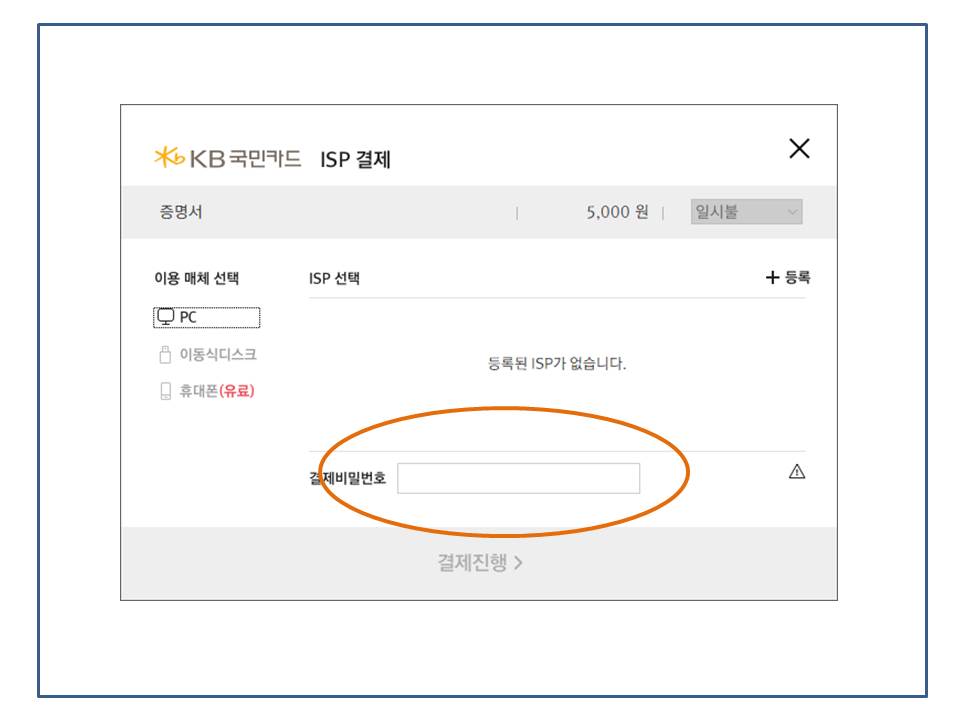
Task: Open the 일시불 installment dropdown
Action: tap(746, 212)
